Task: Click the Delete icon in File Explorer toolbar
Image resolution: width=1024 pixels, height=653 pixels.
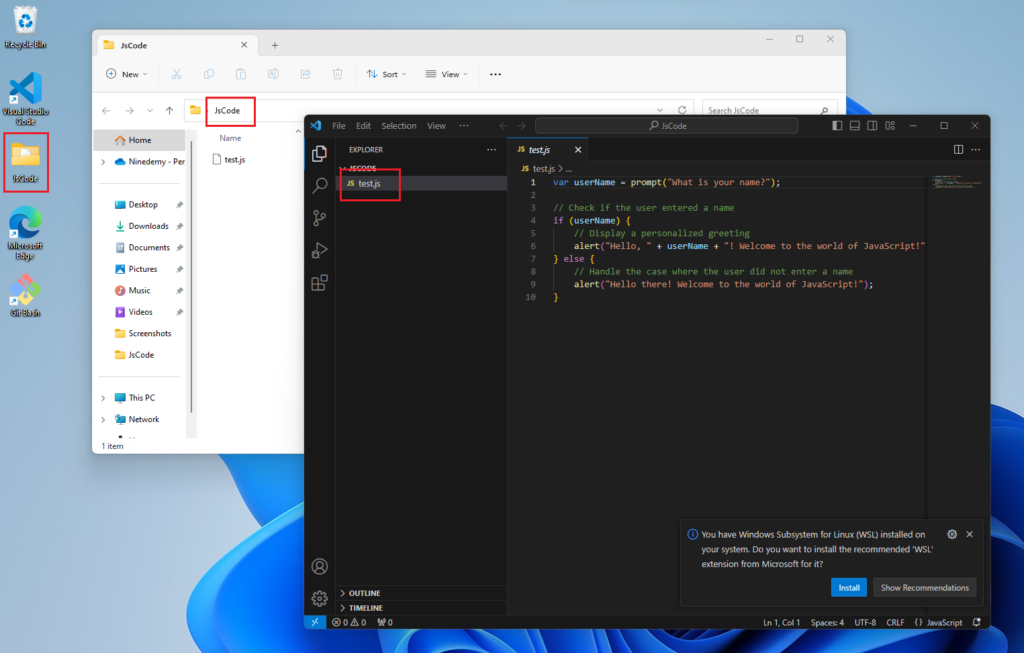Action: coord(338,74)
